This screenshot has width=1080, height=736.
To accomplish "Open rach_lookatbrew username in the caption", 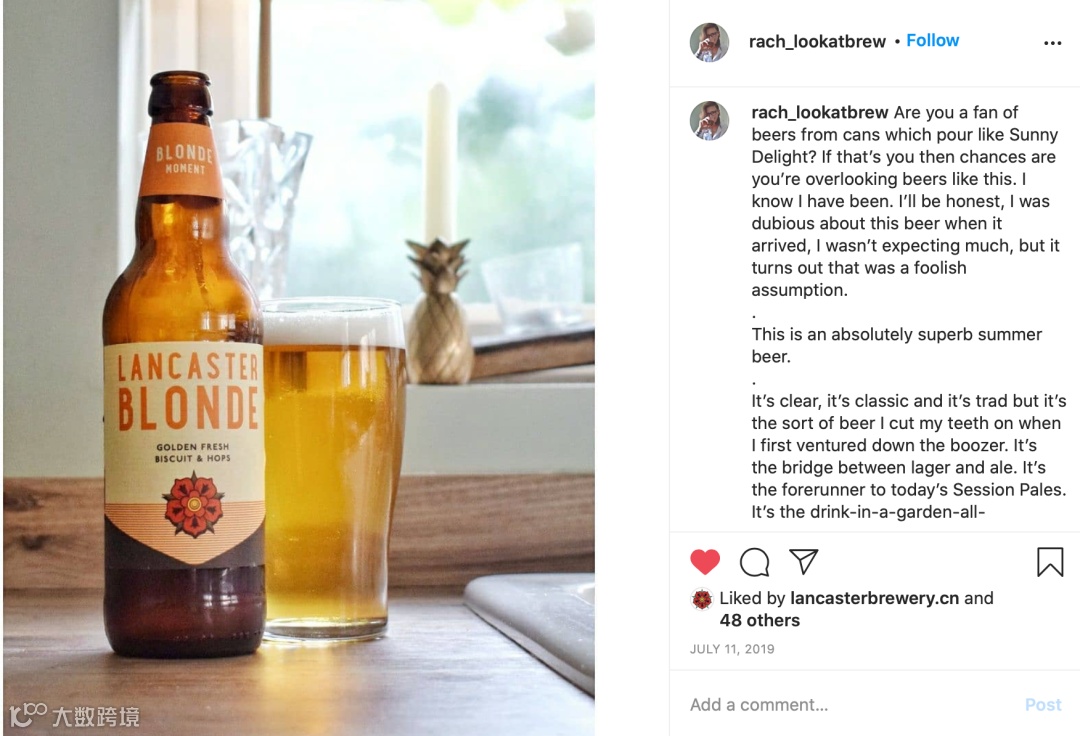I will pyautogui.click(x=820, y=112).
